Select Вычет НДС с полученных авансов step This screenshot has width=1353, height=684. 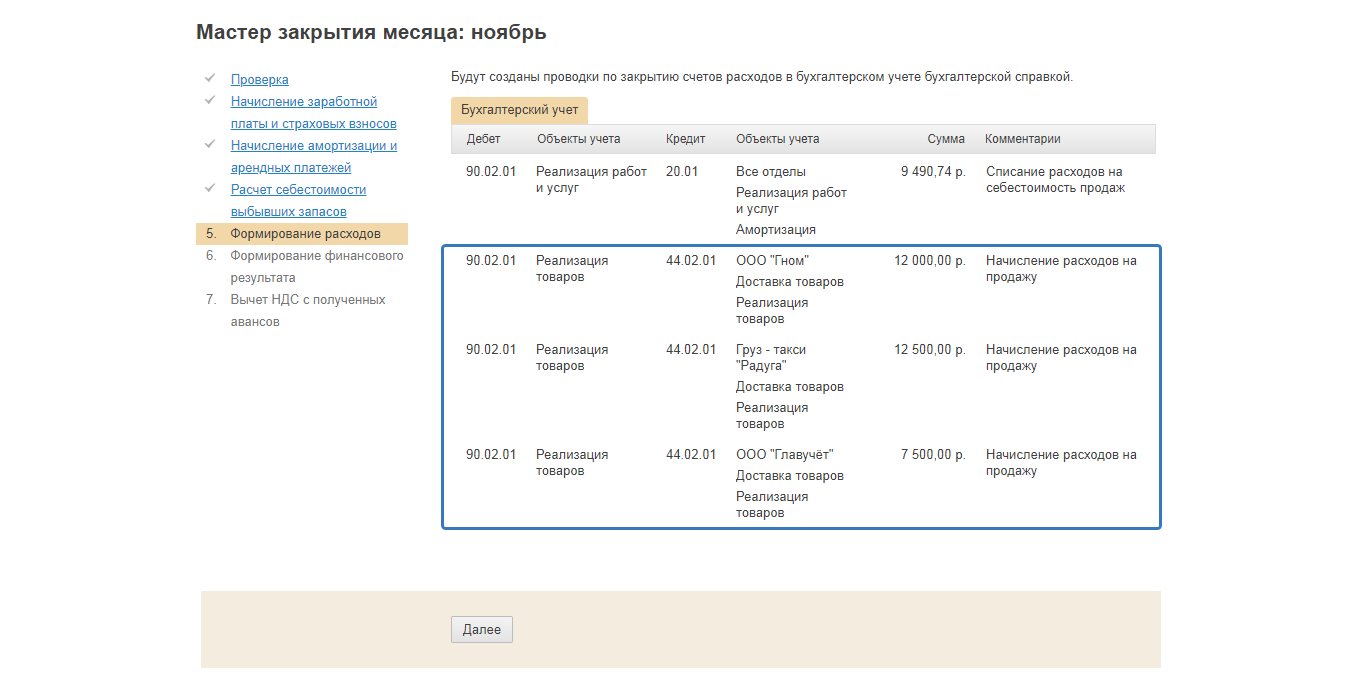307,300
